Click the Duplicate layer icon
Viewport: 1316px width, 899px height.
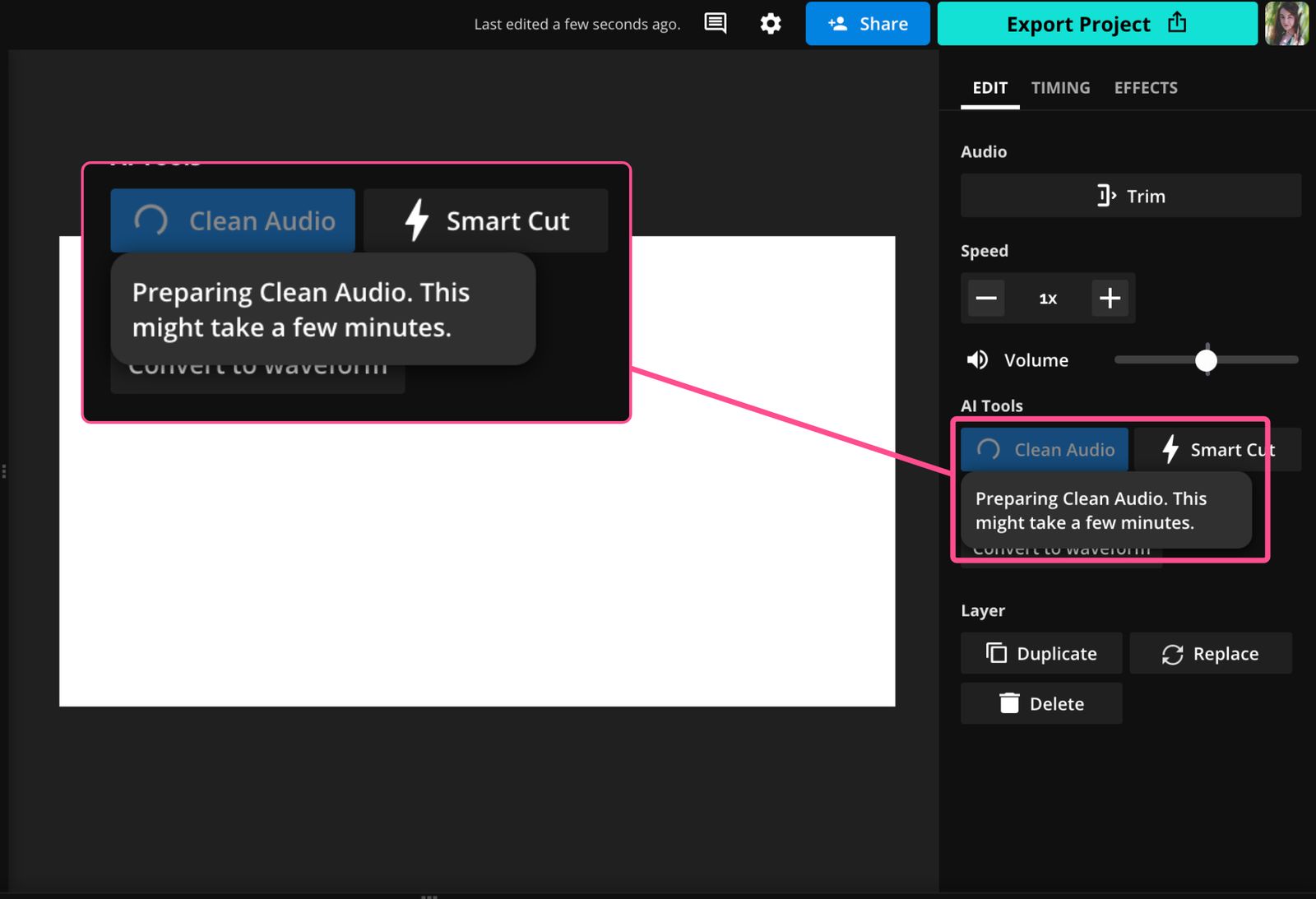pyautogui.click(x=996, y=653)
